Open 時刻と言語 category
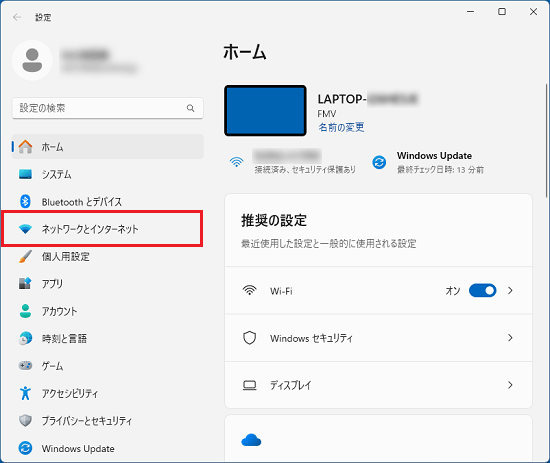Viewport: 550px width, 463px height. pyautogui.click(x=108, y=338)
